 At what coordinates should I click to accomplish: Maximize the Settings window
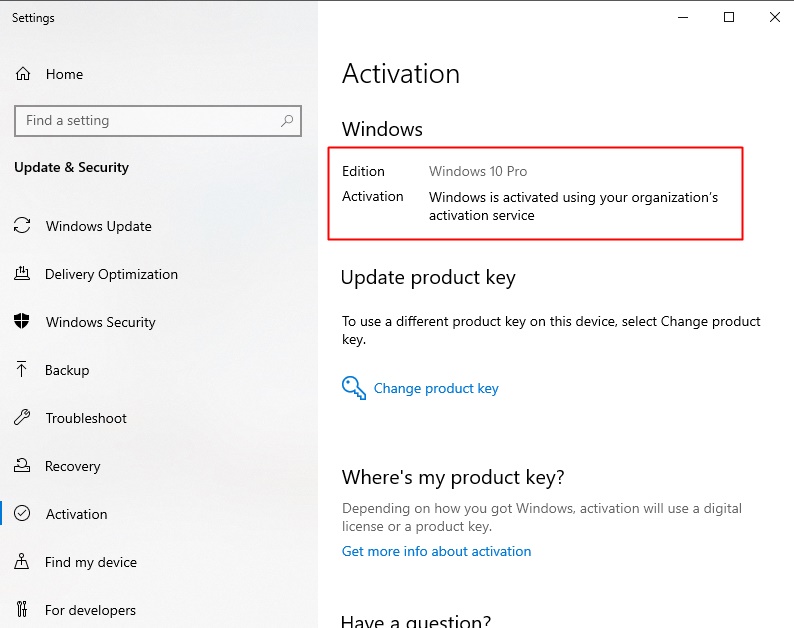[729, 17]
